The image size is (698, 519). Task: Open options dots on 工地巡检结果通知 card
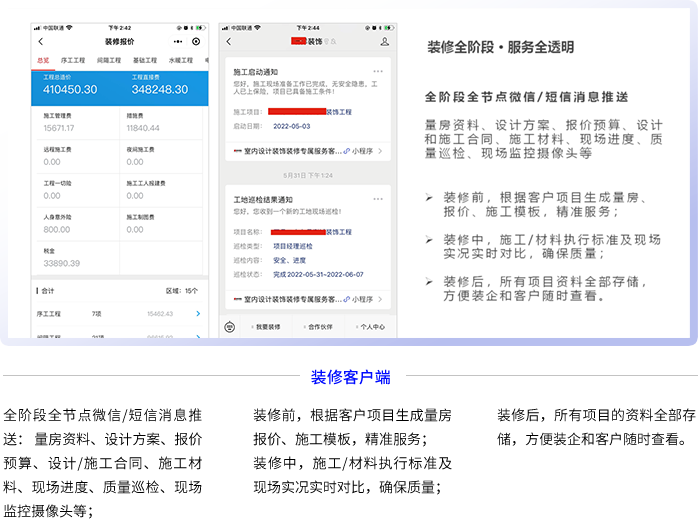pyautogui.click(x=377, y=199)
